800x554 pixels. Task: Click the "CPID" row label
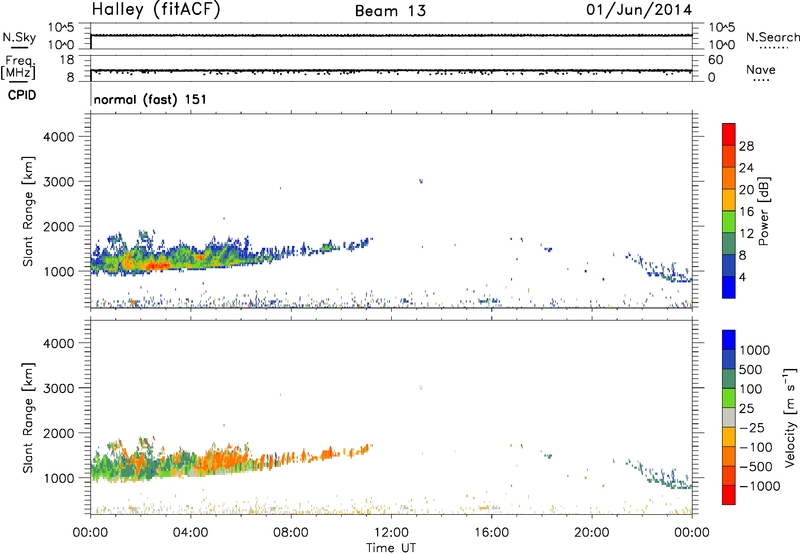[x=22, y=95]
